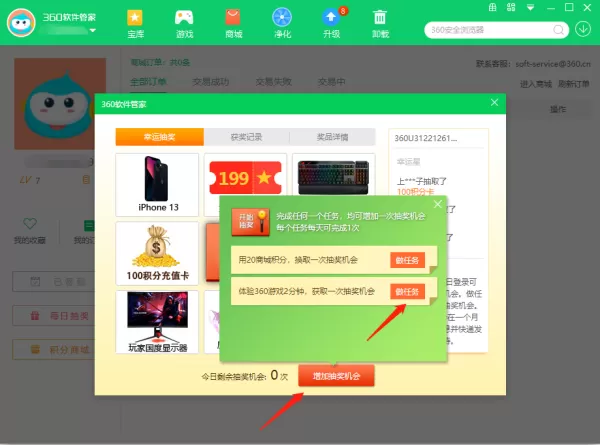Open the 交易中 tab in background
The width and height of the screenshot is (600, 445).
[x=331, y=82]
